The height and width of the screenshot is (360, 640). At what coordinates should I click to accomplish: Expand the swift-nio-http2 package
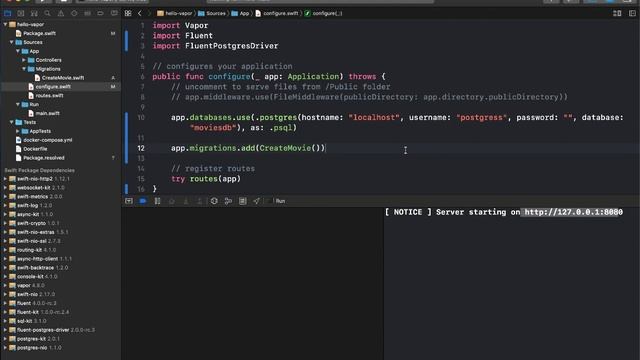pos(5,179)
